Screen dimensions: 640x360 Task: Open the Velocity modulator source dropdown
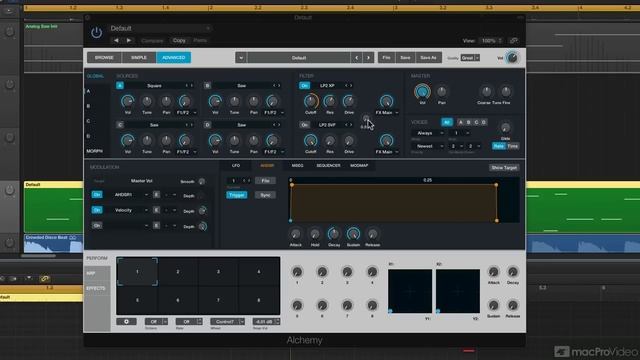click(127, 210)
